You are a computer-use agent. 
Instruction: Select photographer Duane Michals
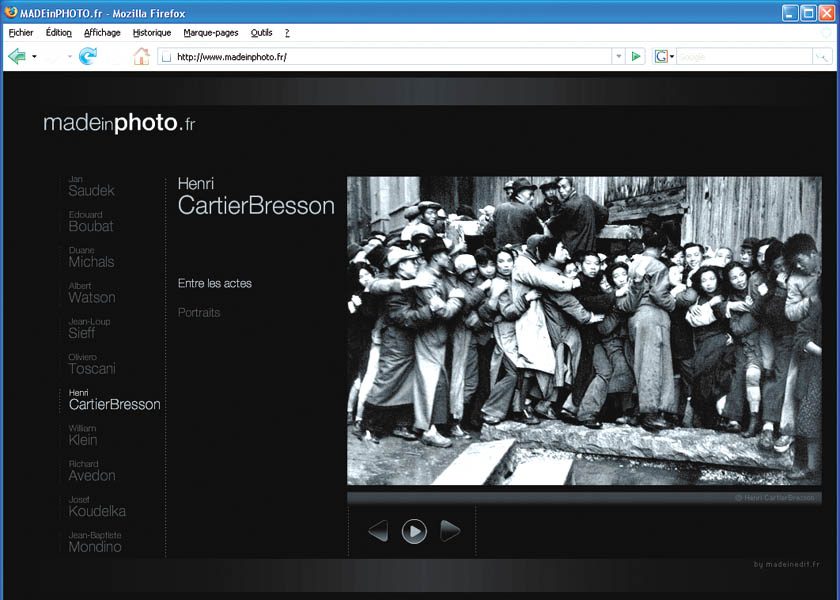(x=91, y=258)
